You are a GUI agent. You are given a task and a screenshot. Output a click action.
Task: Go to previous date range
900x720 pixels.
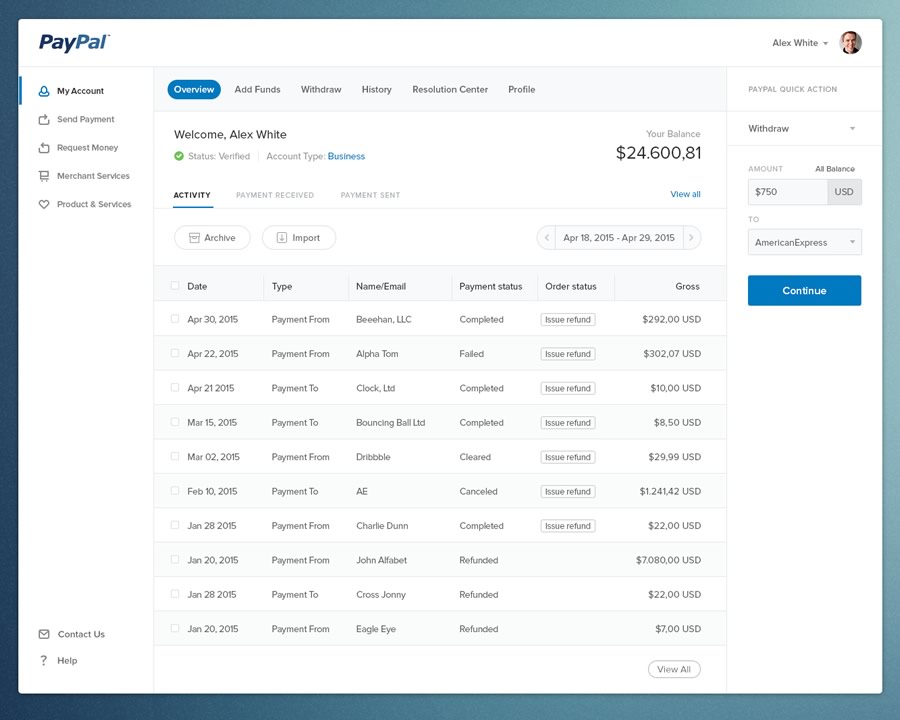546,238
